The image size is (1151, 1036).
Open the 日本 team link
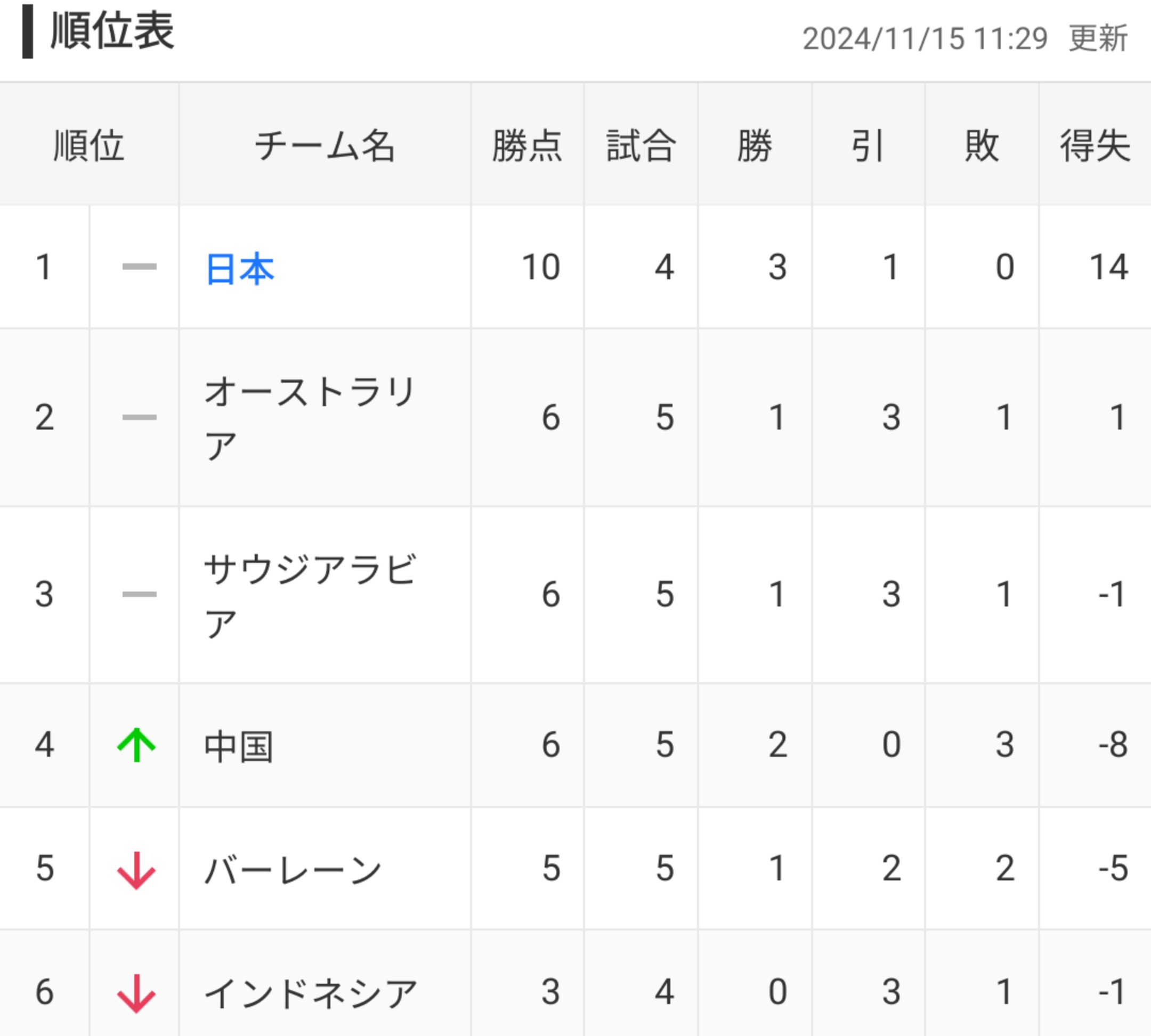[240, 268]
